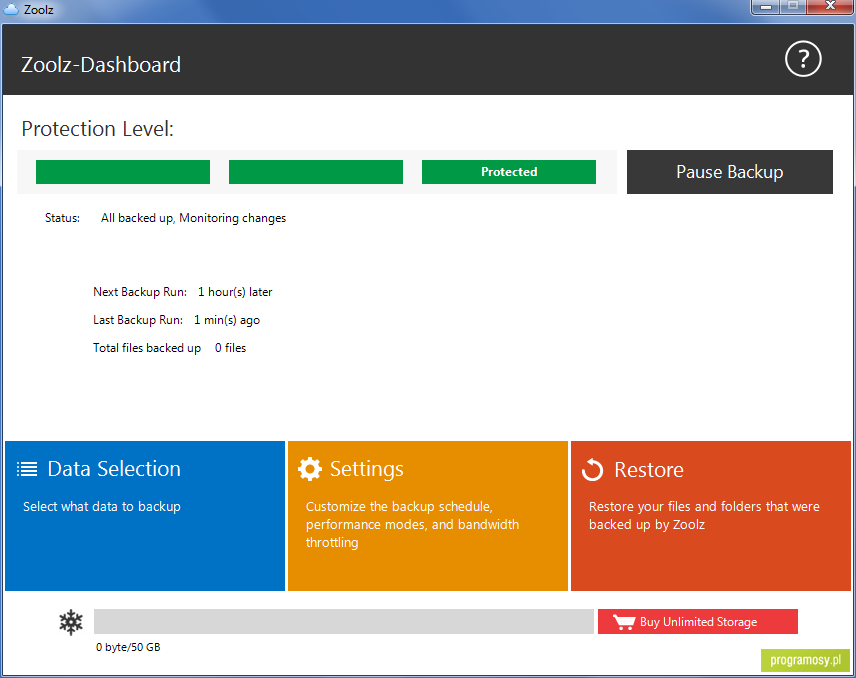This screenshot has width=856, height=678.
Task: Click the 'Protection Level:' heading
Action: coord(97,129)
